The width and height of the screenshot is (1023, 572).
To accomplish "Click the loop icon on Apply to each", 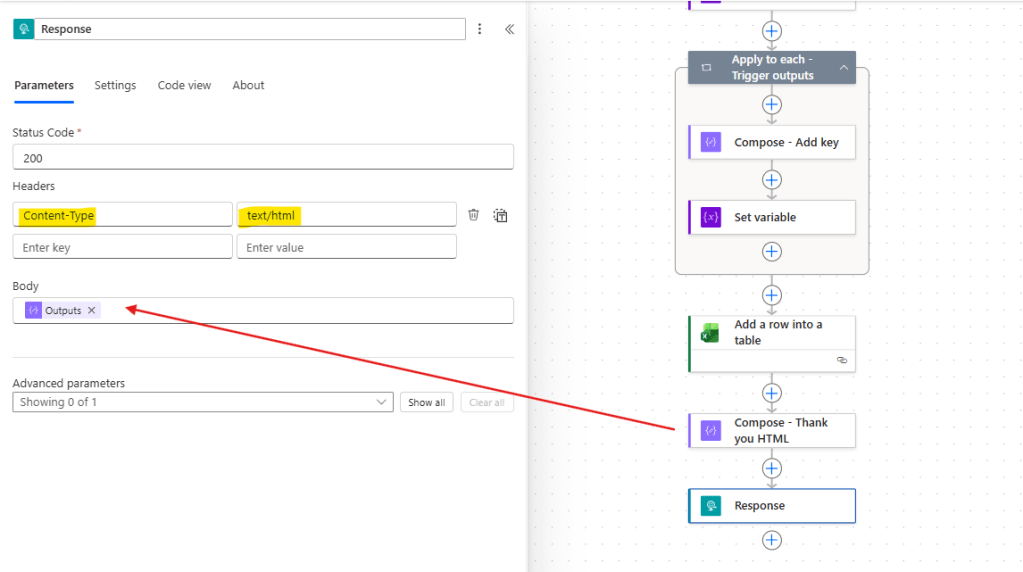I will (x=706, y=68).
